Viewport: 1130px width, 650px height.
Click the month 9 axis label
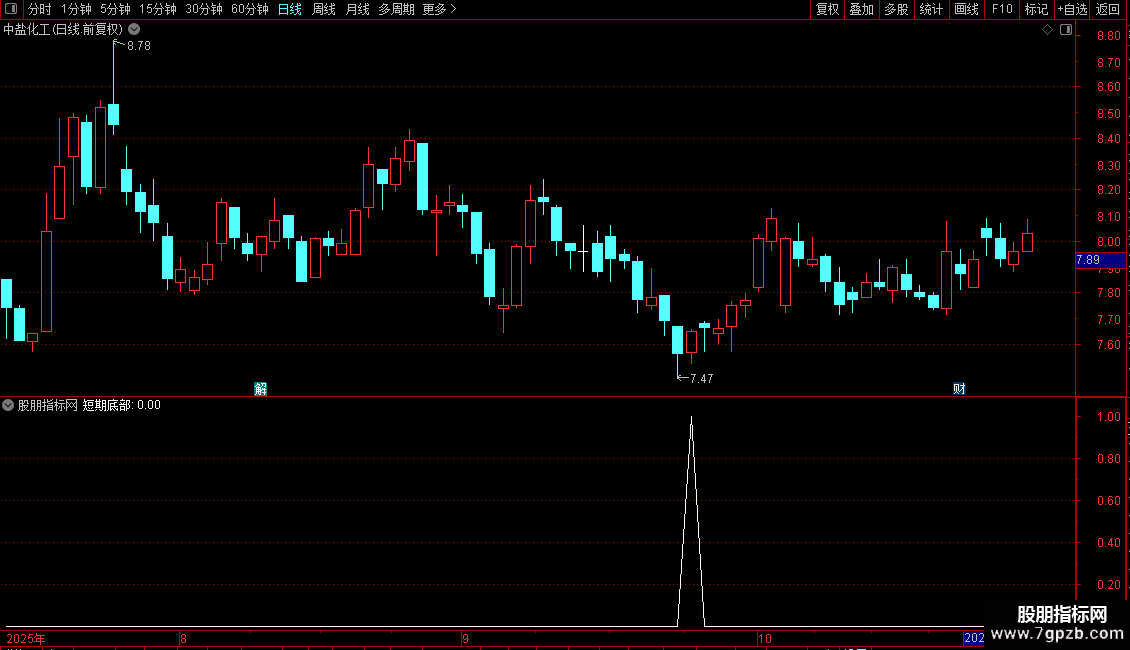pos(466,638)
